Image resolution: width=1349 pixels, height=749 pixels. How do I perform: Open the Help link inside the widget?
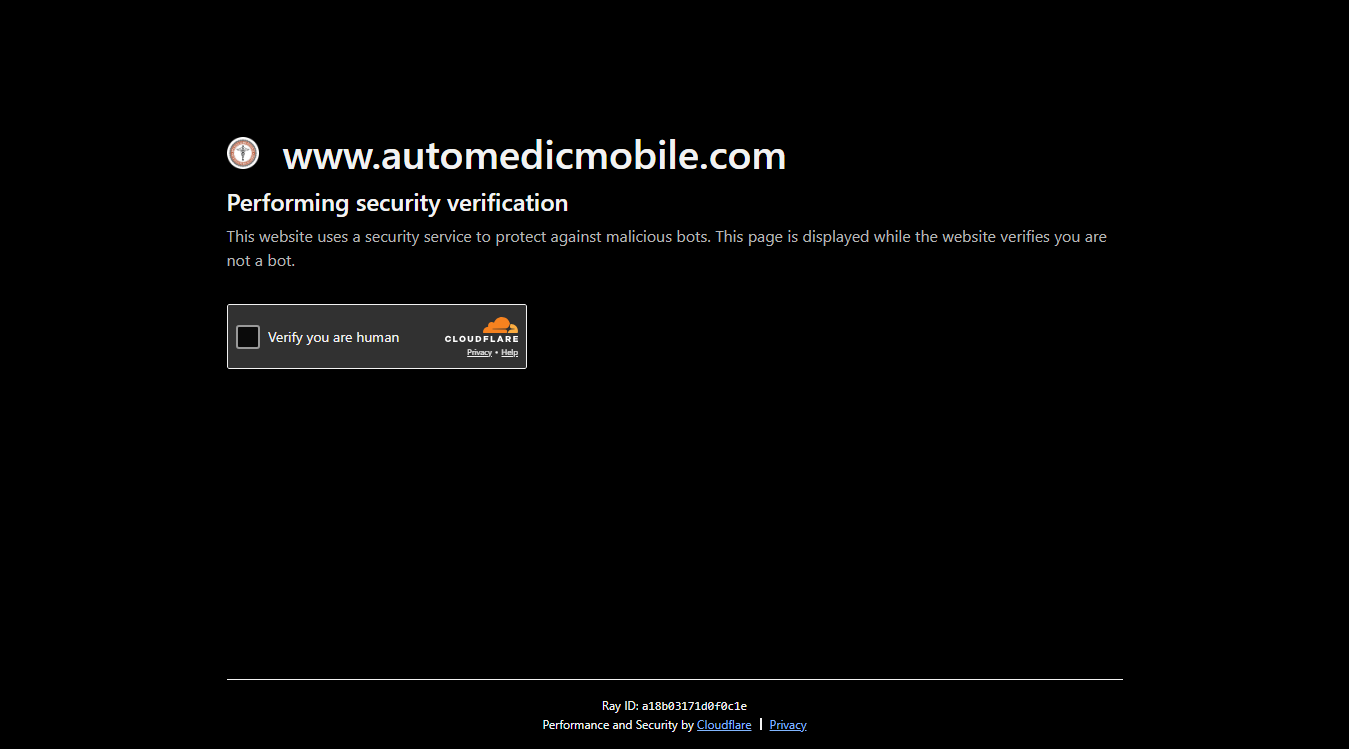510,353
